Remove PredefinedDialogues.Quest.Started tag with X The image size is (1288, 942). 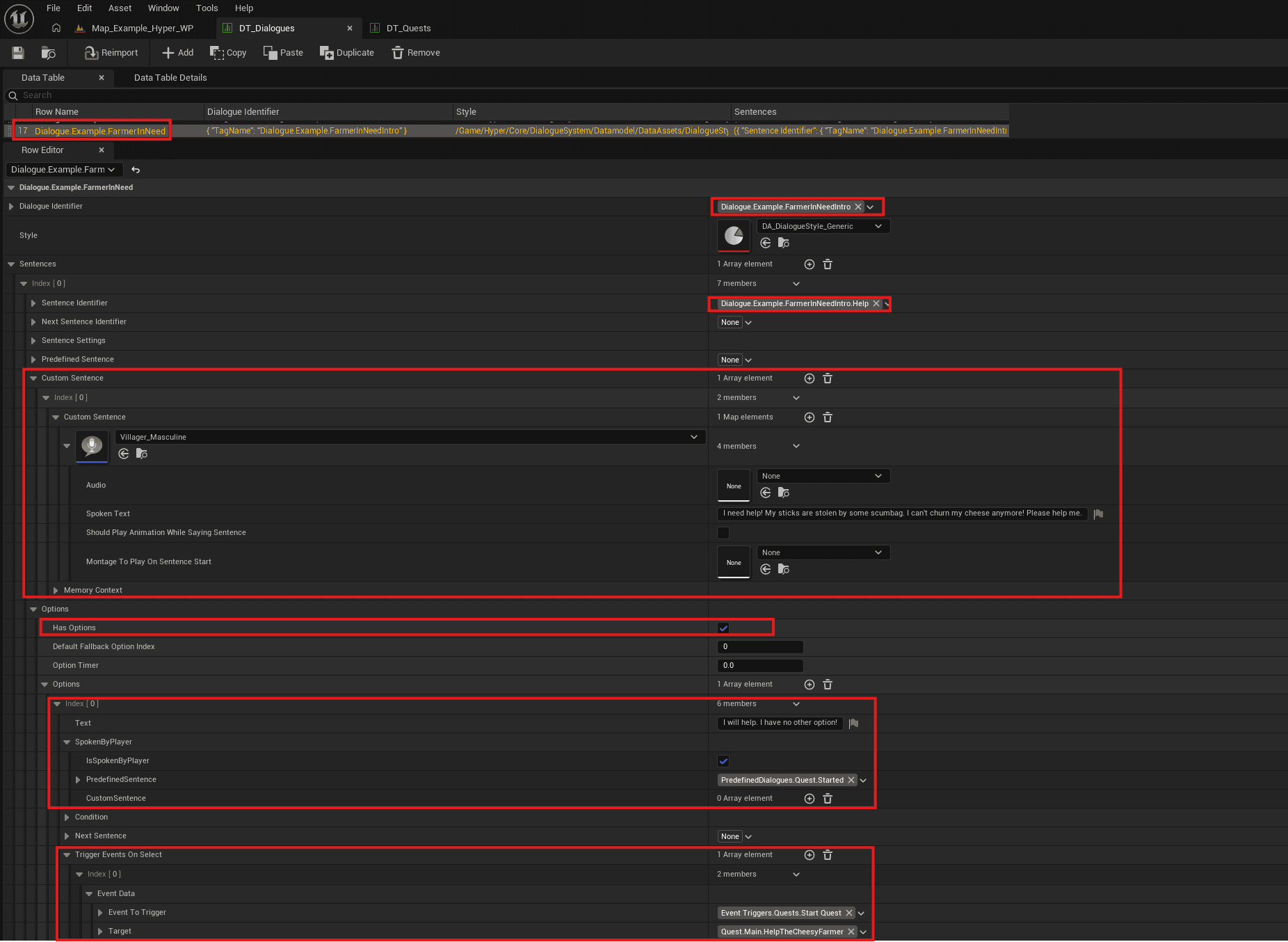851,780
